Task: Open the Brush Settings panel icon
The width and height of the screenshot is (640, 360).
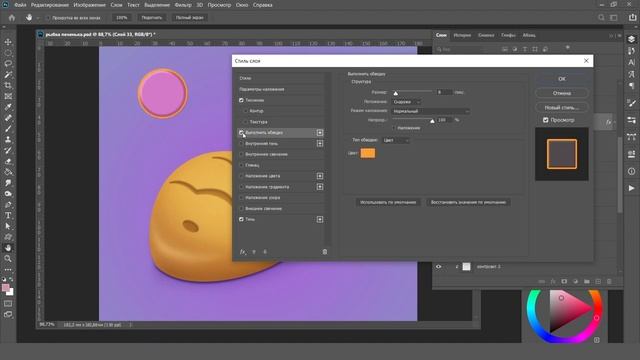Action: (631, 103)
